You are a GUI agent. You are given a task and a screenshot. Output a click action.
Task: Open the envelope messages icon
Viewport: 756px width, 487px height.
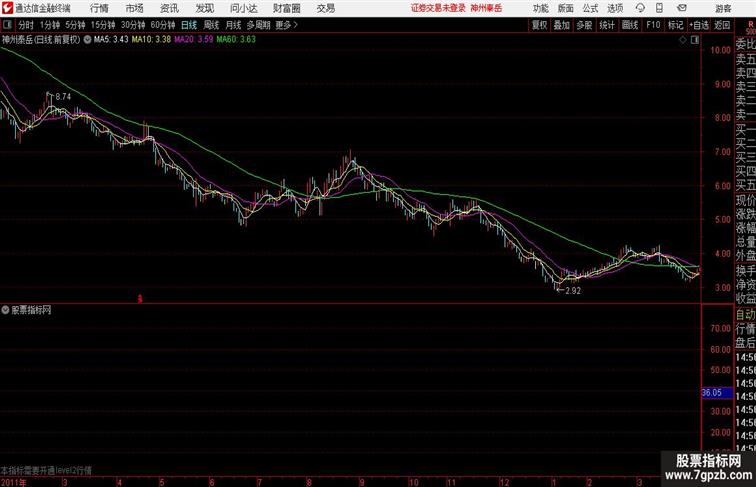(682, 8)
